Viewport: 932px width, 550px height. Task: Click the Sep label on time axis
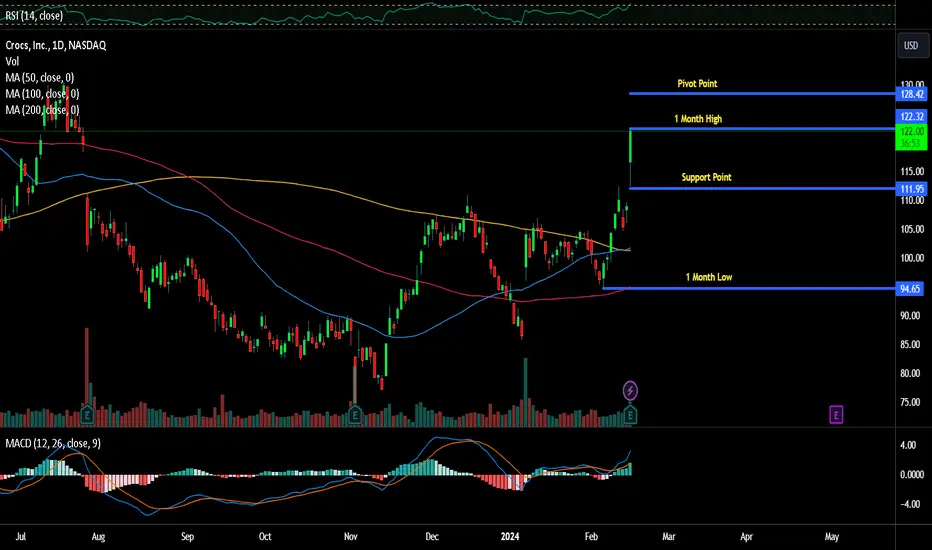(187, 536)
